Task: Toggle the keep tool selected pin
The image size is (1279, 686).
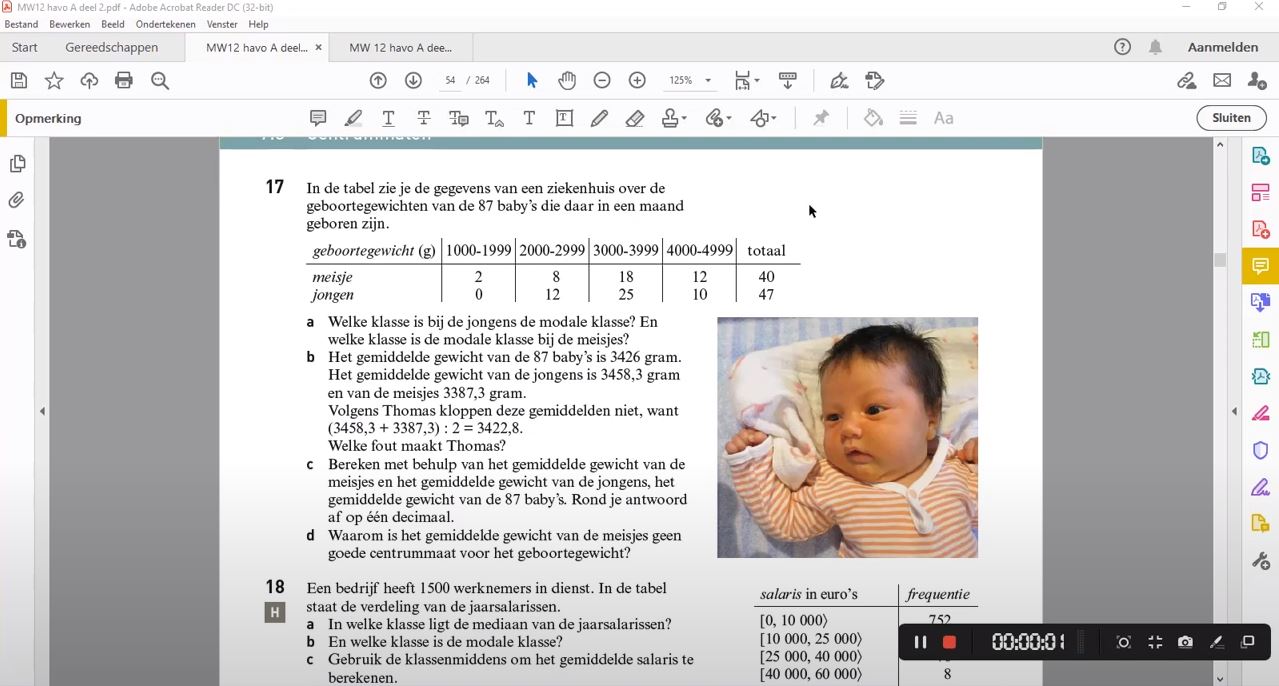Action: pyautogui.click(x=821, y=118)
